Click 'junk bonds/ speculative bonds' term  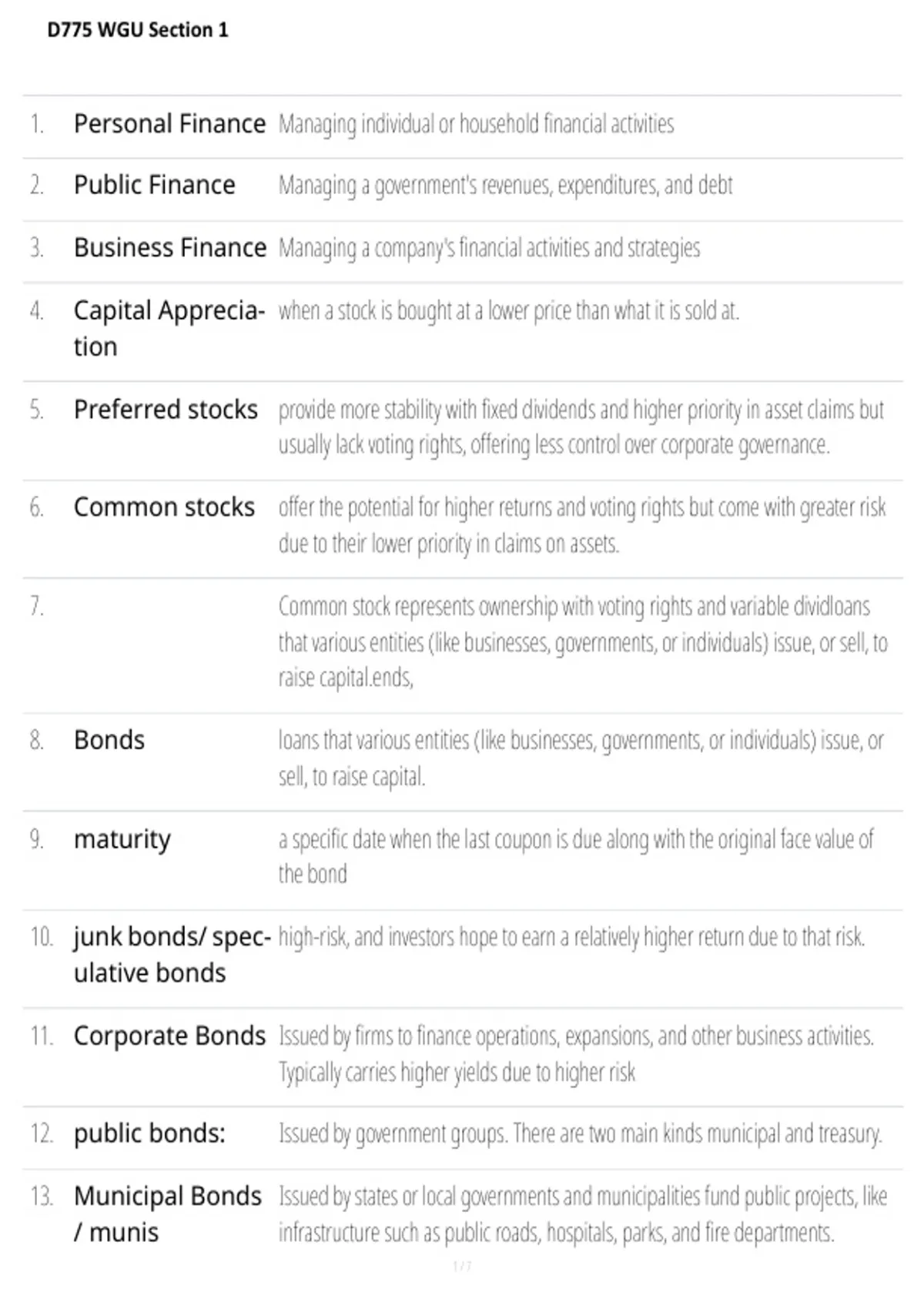click(172, 955)
